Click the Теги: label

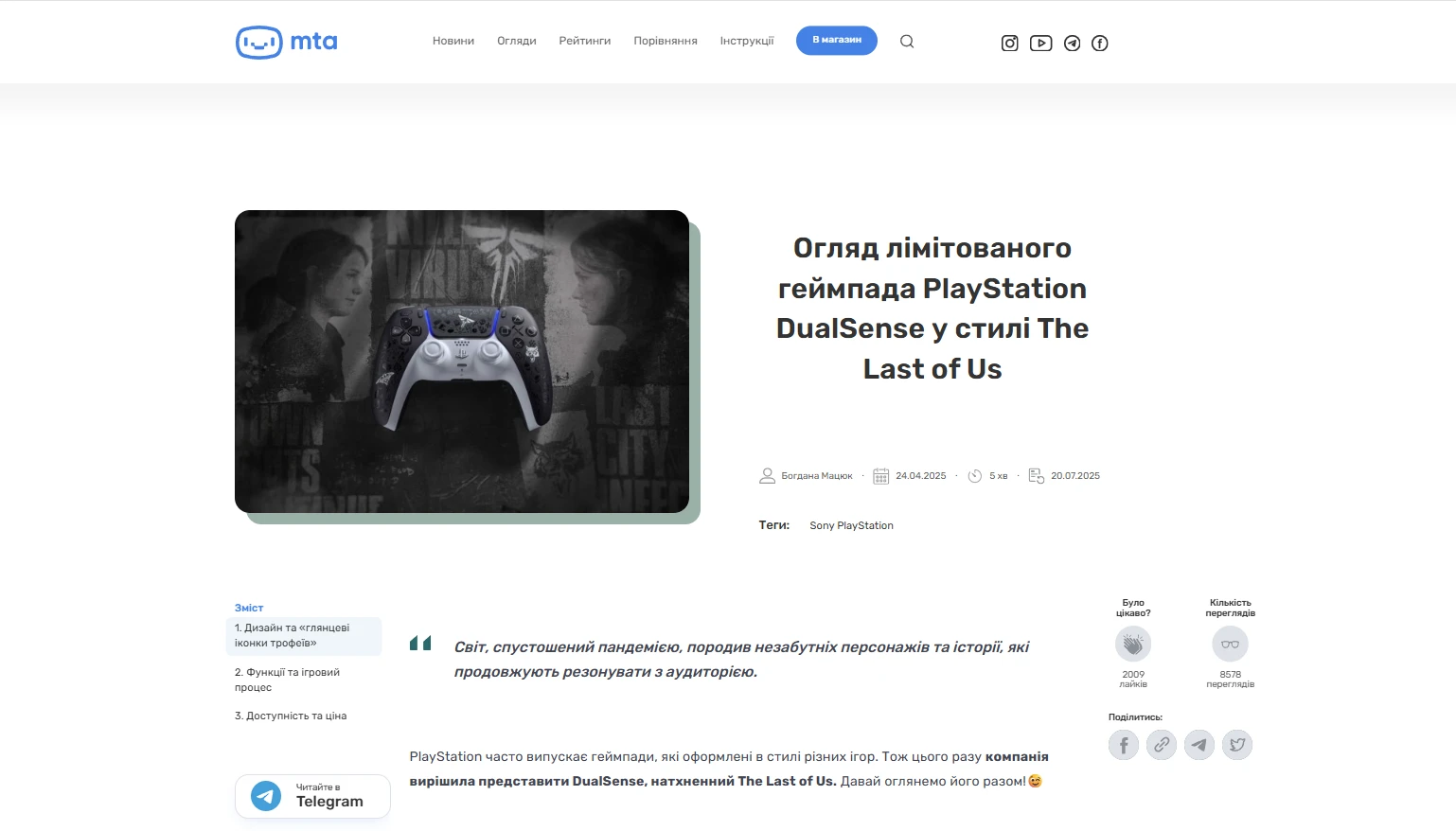click(774, 525)
